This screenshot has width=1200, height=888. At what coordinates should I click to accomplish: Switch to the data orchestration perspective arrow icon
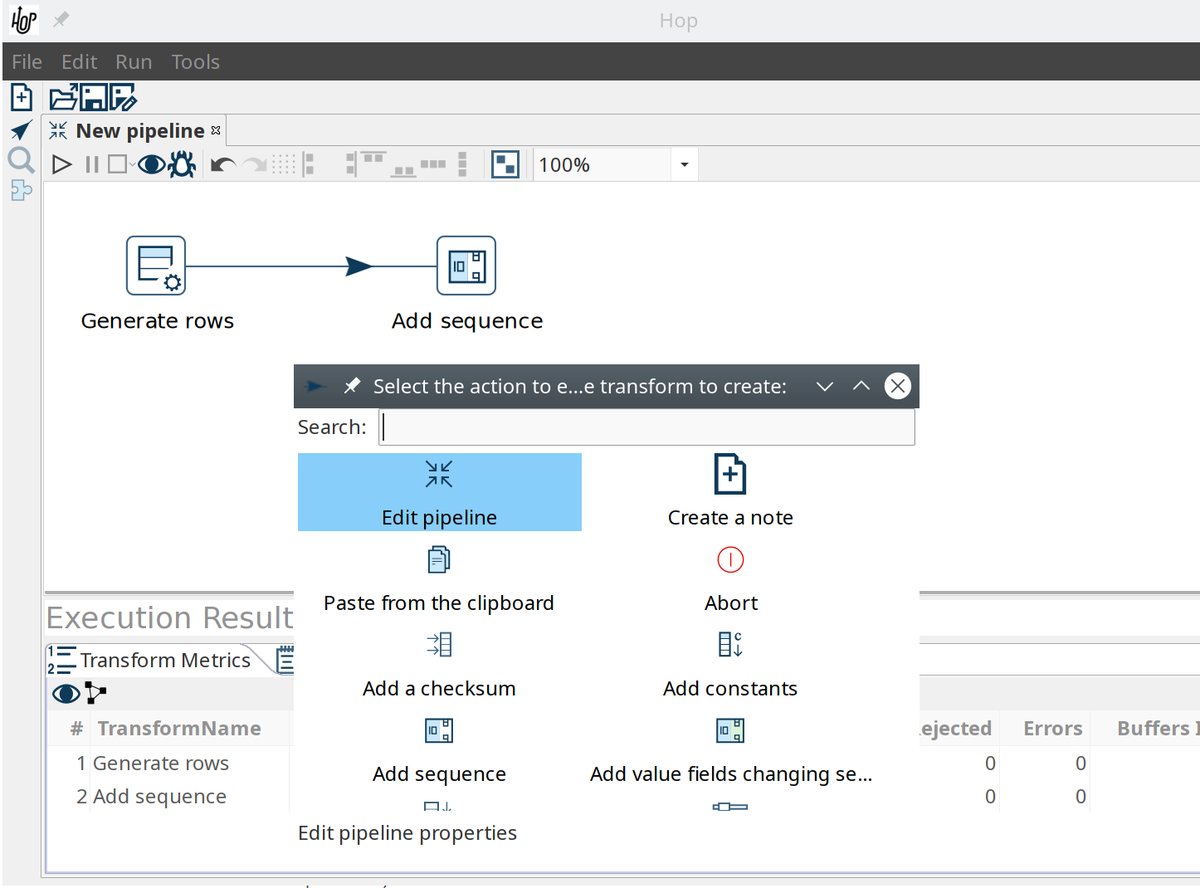[x=21, y=130]
